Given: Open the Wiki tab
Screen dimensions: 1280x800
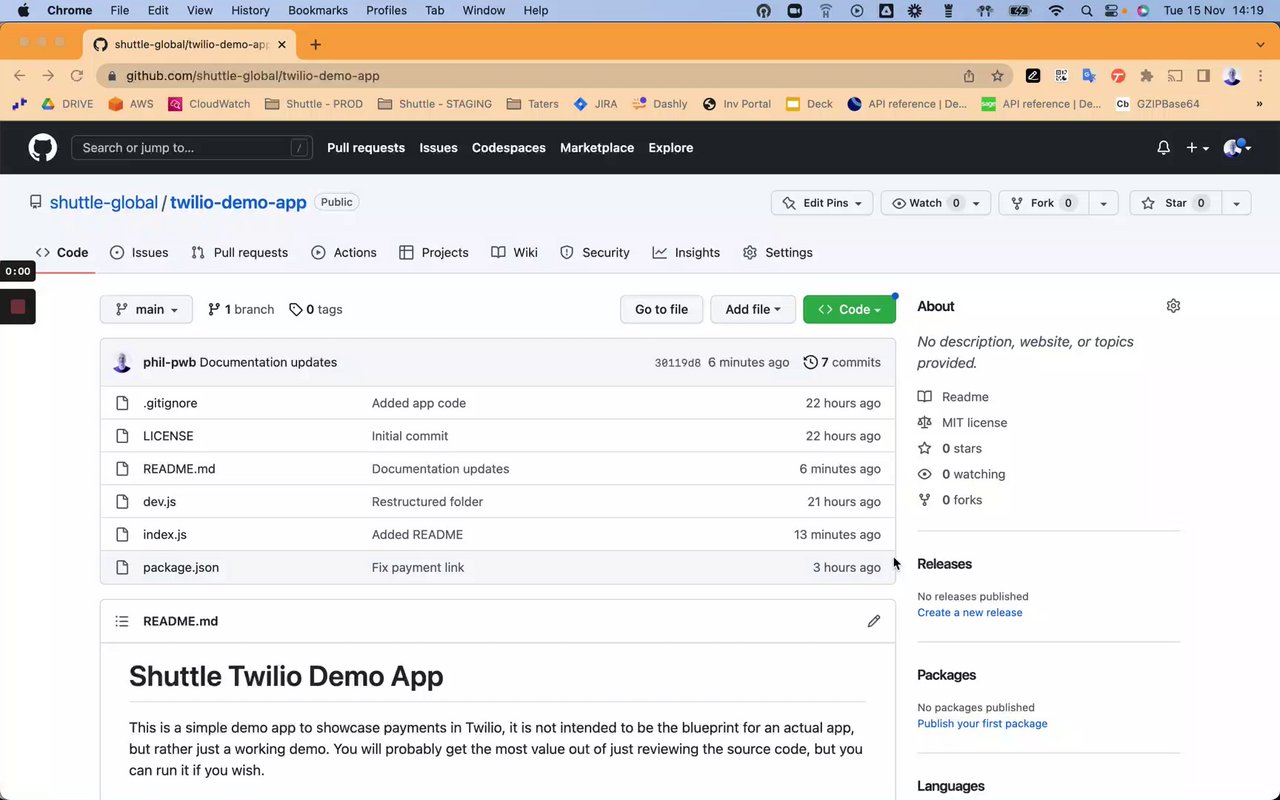Looking at the screenshot, I should coord(515,253).
